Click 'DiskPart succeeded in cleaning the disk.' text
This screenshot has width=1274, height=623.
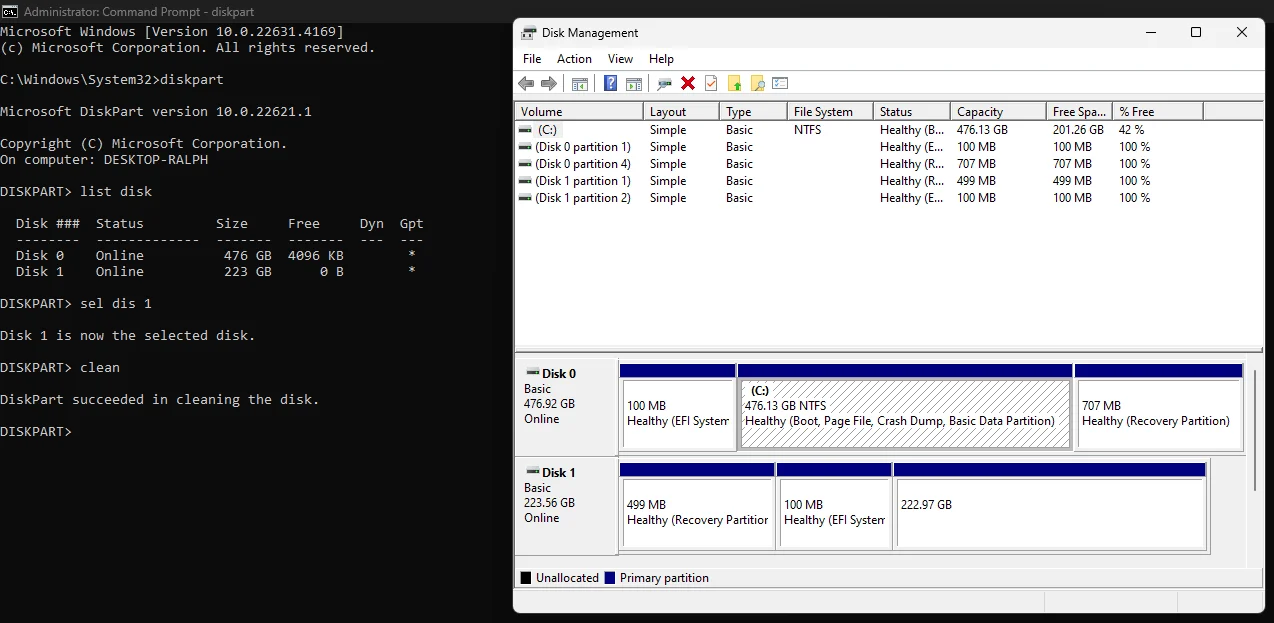click(160, 399)
